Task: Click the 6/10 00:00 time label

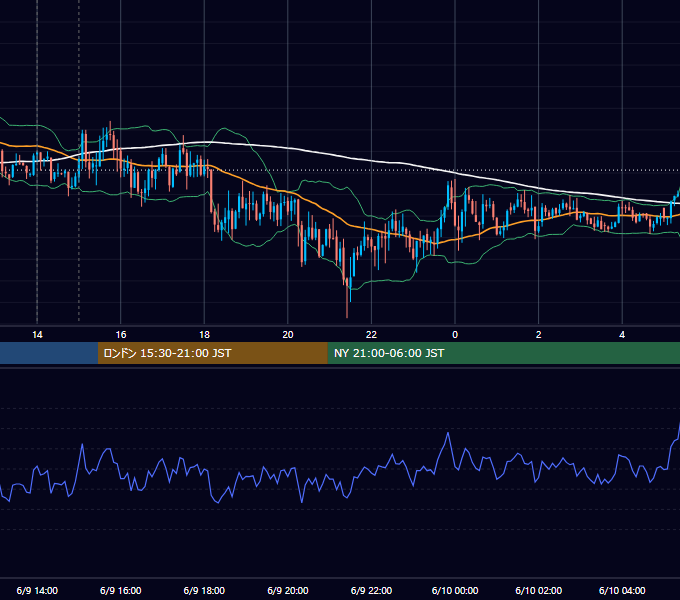Action: coord(455,590)
